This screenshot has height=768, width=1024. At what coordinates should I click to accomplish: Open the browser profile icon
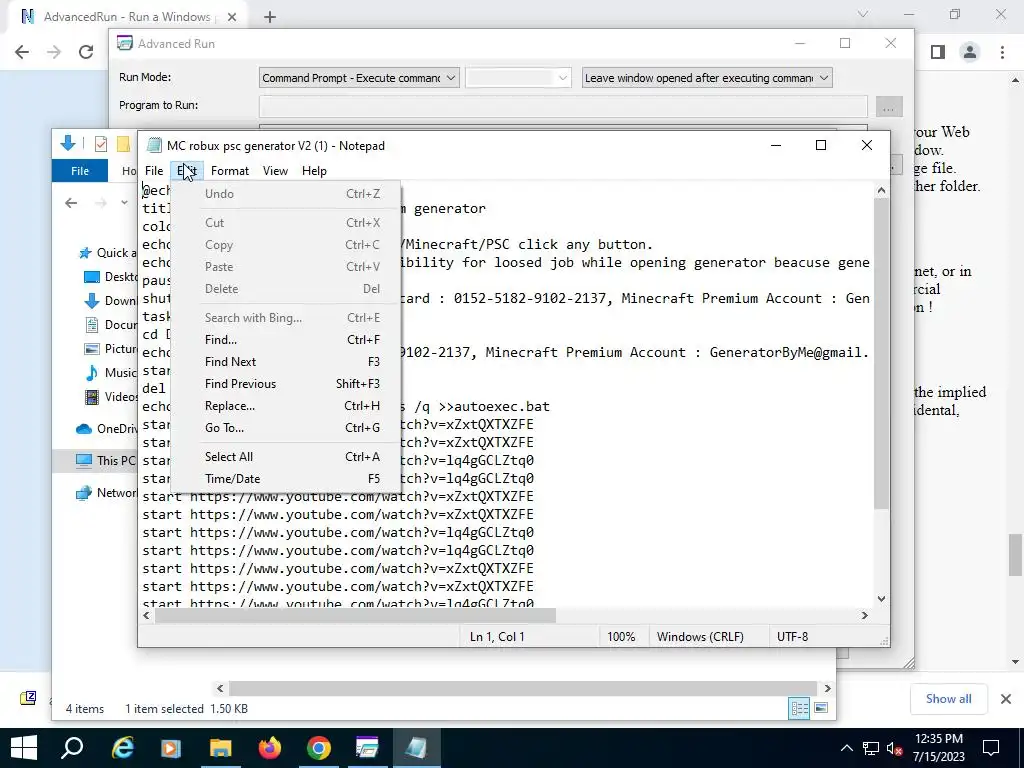click(970, 52)
